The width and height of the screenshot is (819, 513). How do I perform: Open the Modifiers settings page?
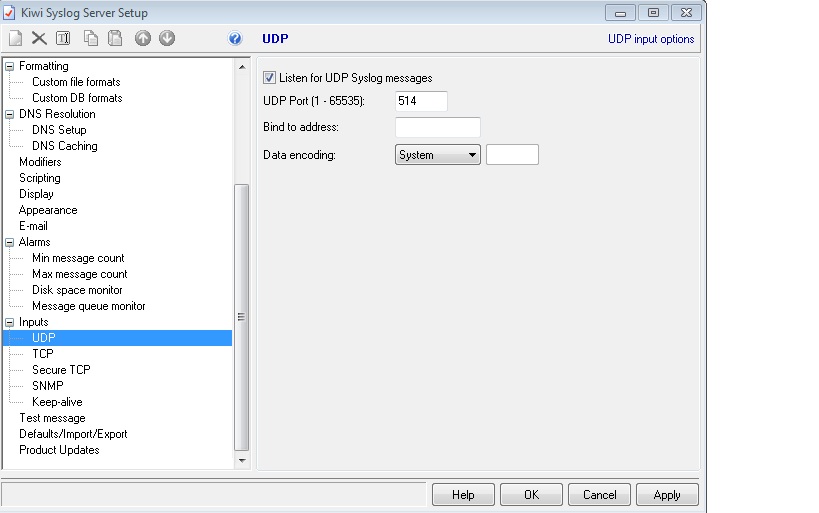click(x=40, y=162)
